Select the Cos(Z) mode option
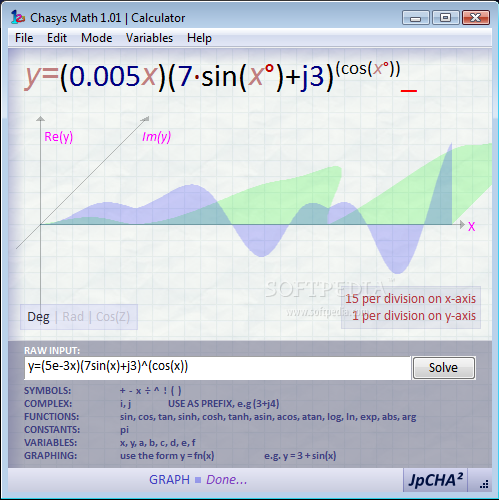This screenshot has width=499, height=500. tap(113, 317)
